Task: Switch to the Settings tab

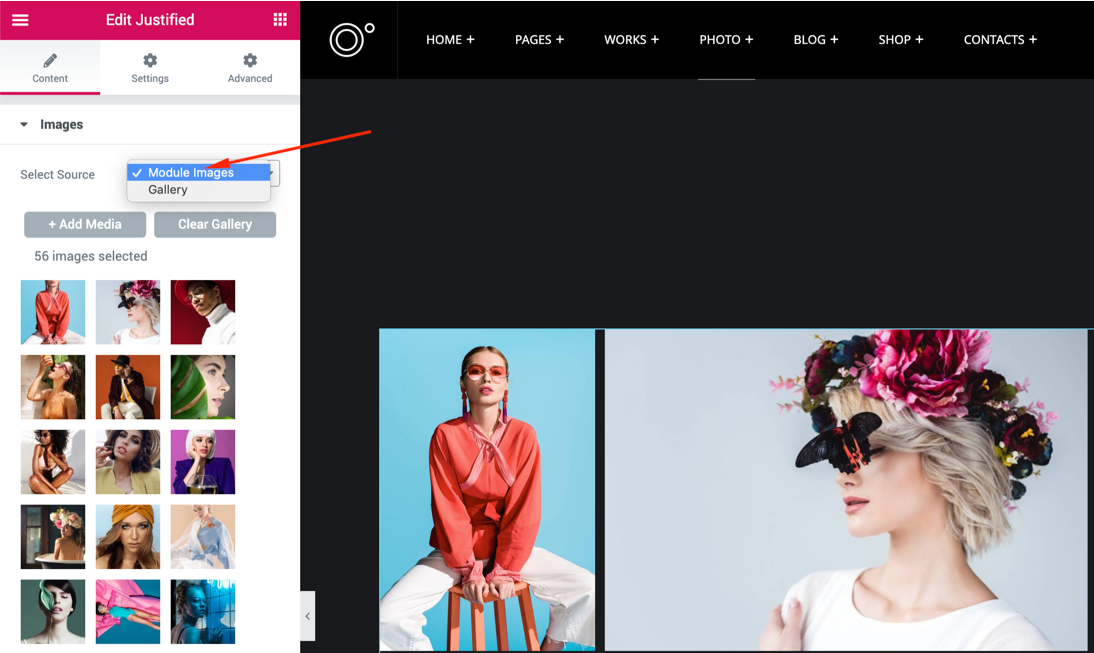Action: pyautogui.click(x=150, y=68)
